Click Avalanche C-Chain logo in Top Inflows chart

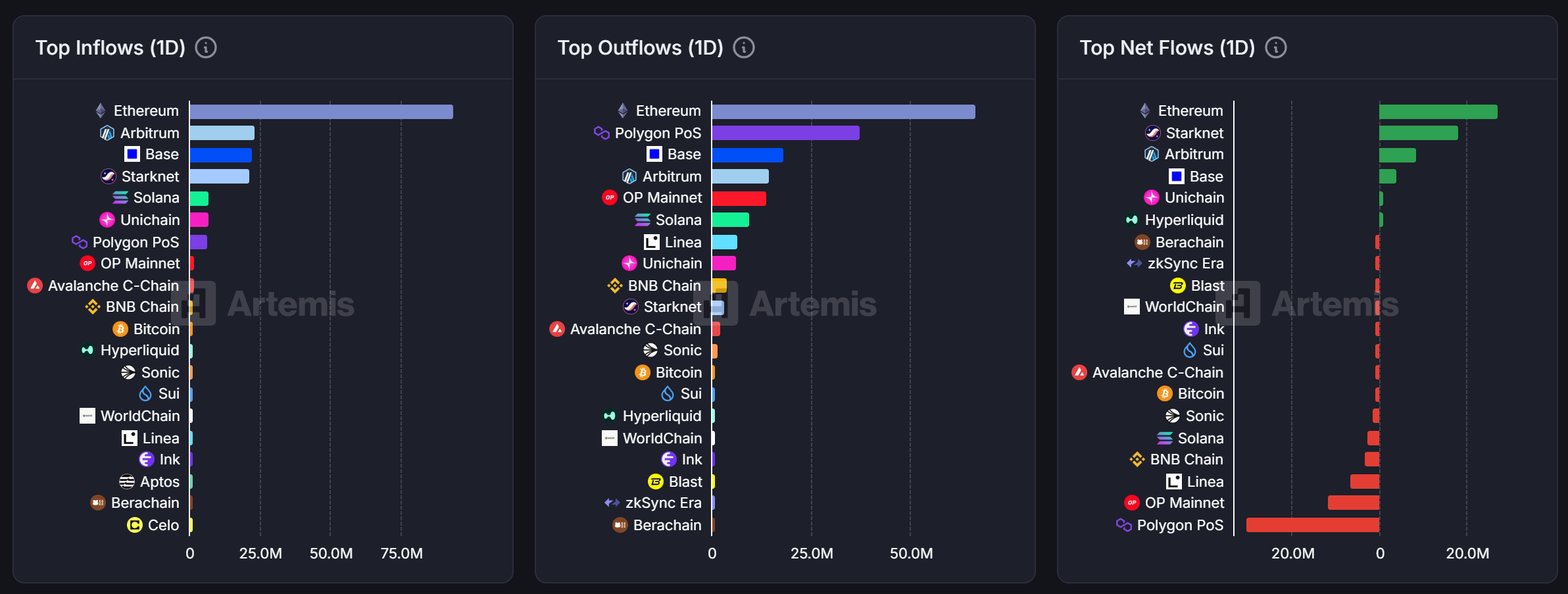pos(35,285)
